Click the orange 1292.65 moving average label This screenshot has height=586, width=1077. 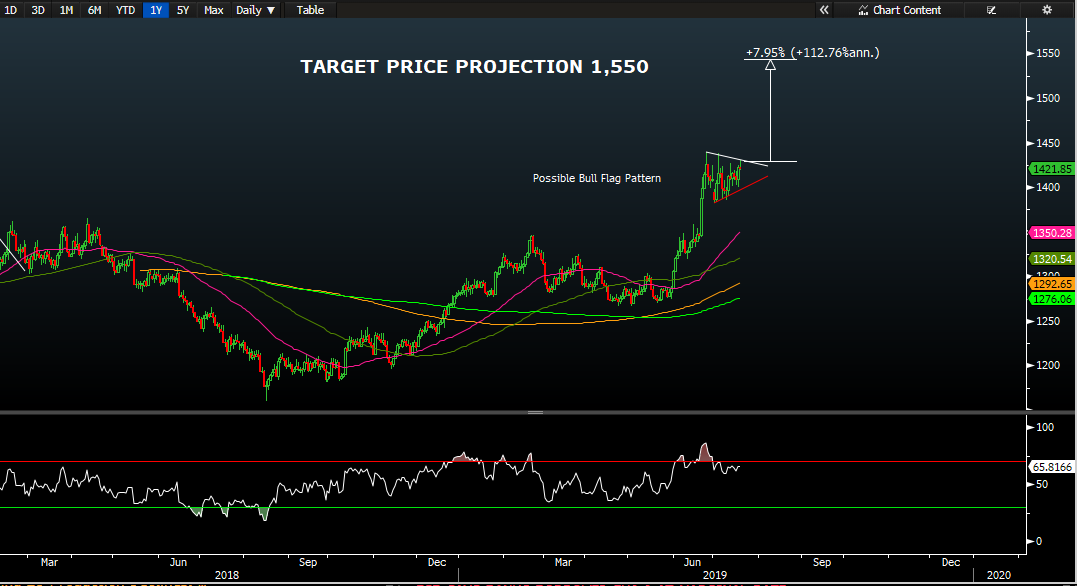1052,284
